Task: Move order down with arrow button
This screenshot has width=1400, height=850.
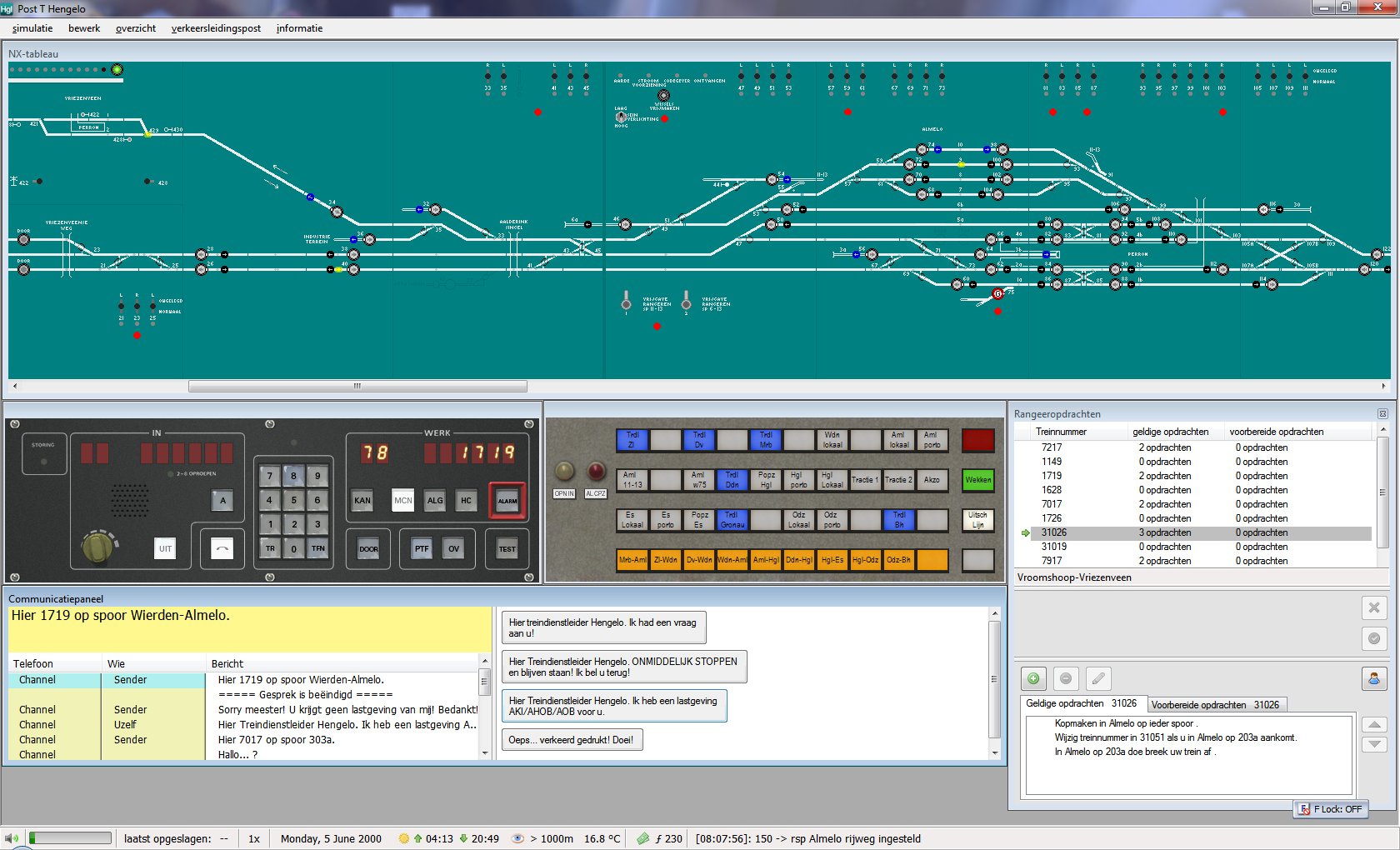Action: coord(1373,744)
